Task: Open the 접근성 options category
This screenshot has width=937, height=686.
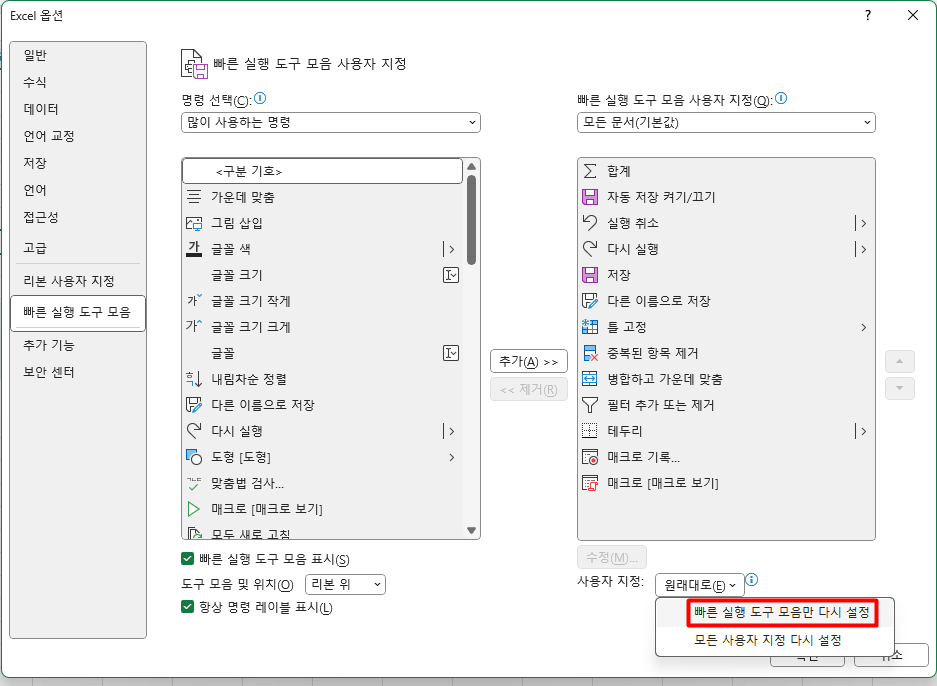Action: tap(41, 217)
